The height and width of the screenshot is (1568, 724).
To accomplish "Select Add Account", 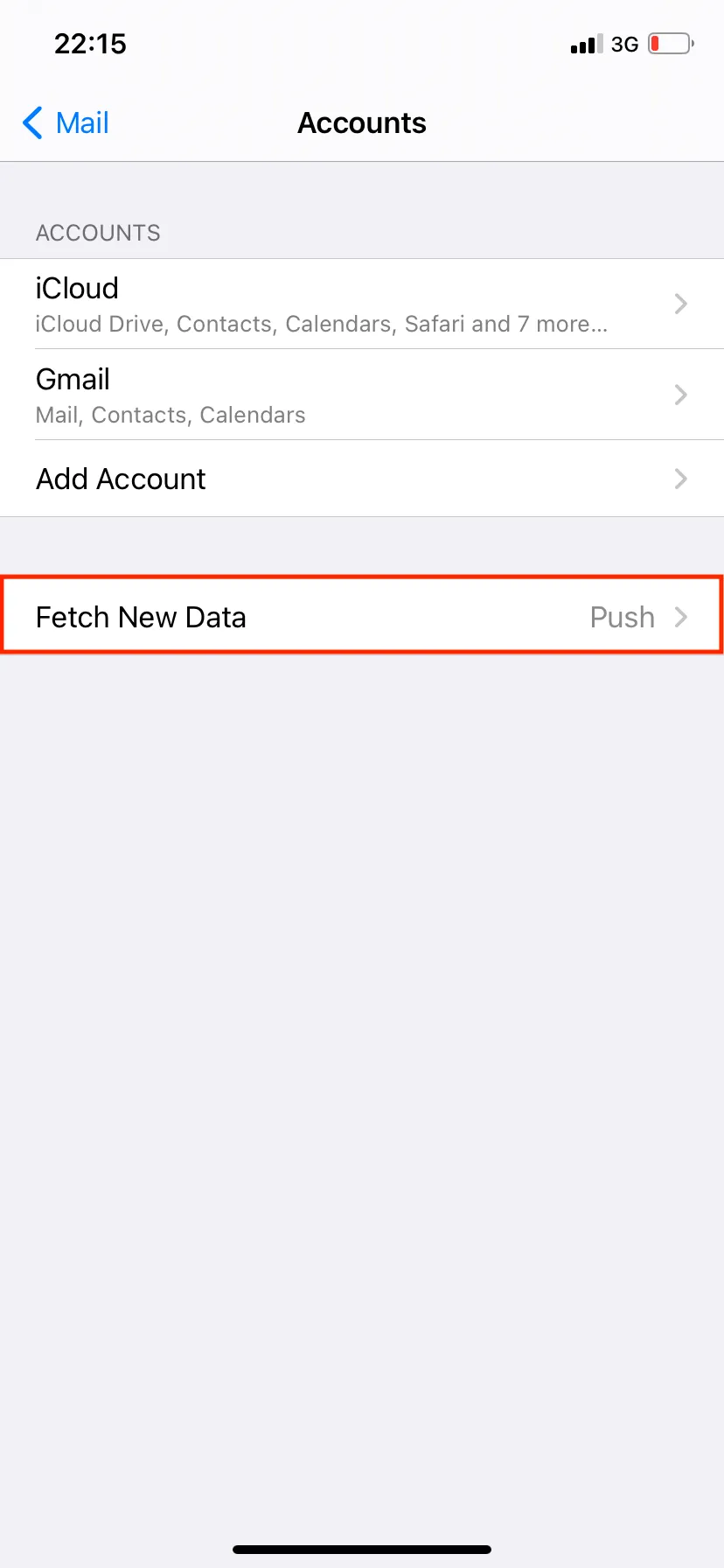I will coord(121,479).
